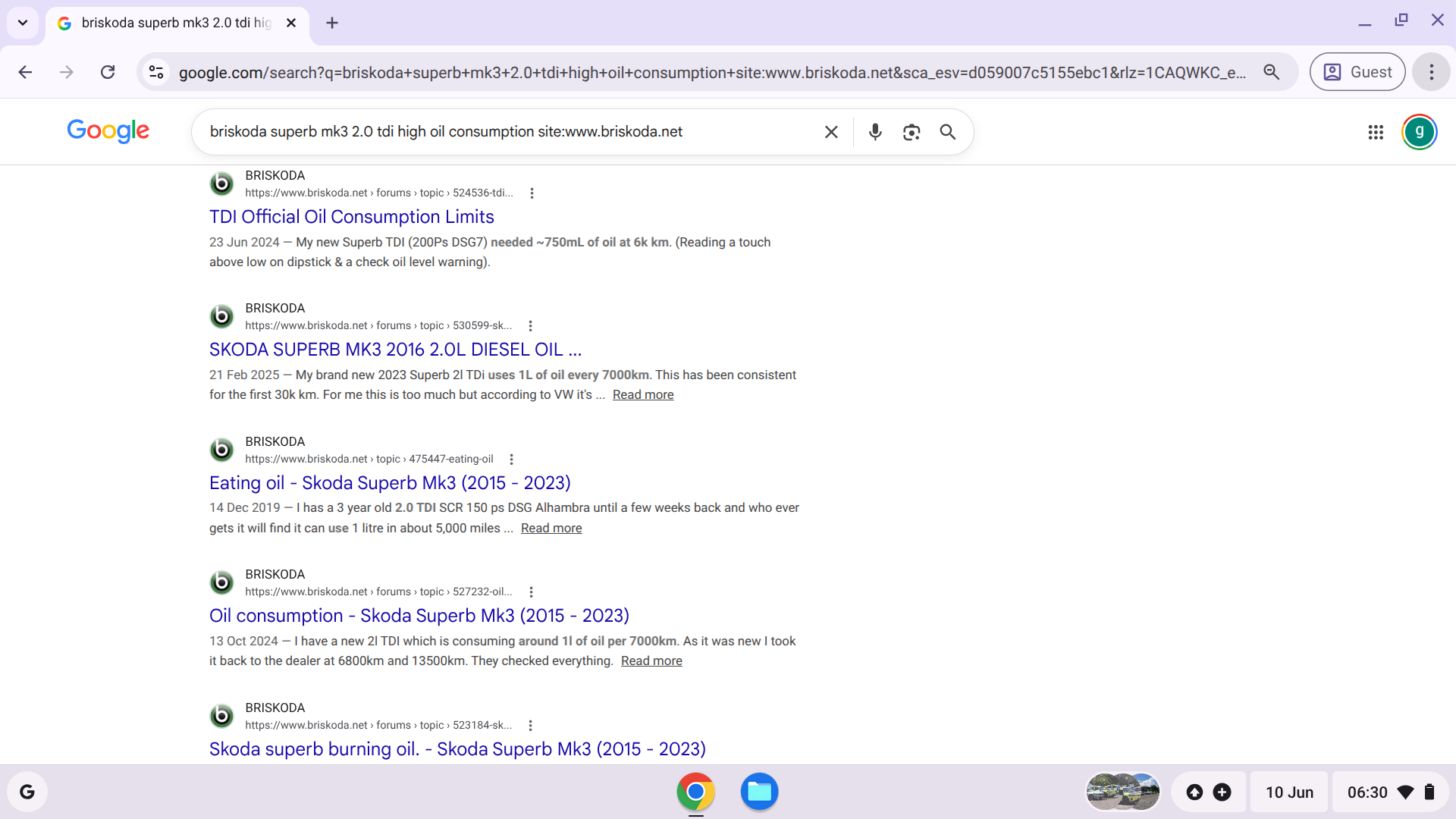Click briskoda.net URL of 527232-oil result

point(378,592)
